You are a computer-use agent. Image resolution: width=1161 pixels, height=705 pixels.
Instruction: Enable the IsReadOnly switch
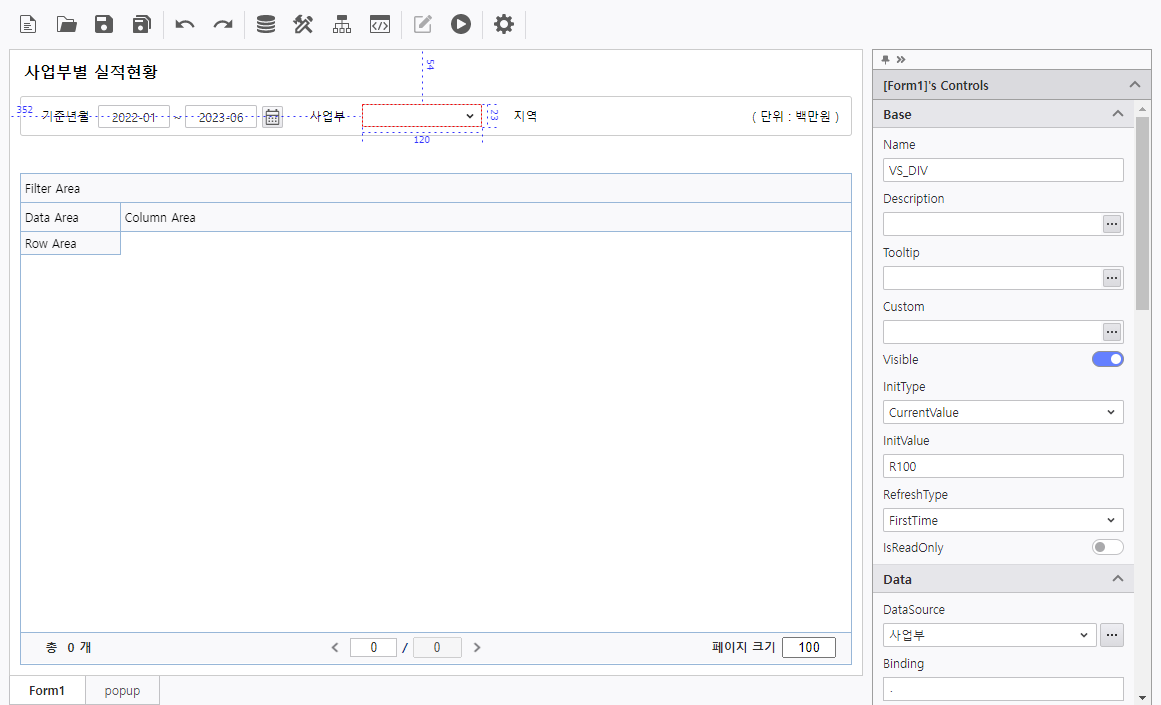[1107, 547]
